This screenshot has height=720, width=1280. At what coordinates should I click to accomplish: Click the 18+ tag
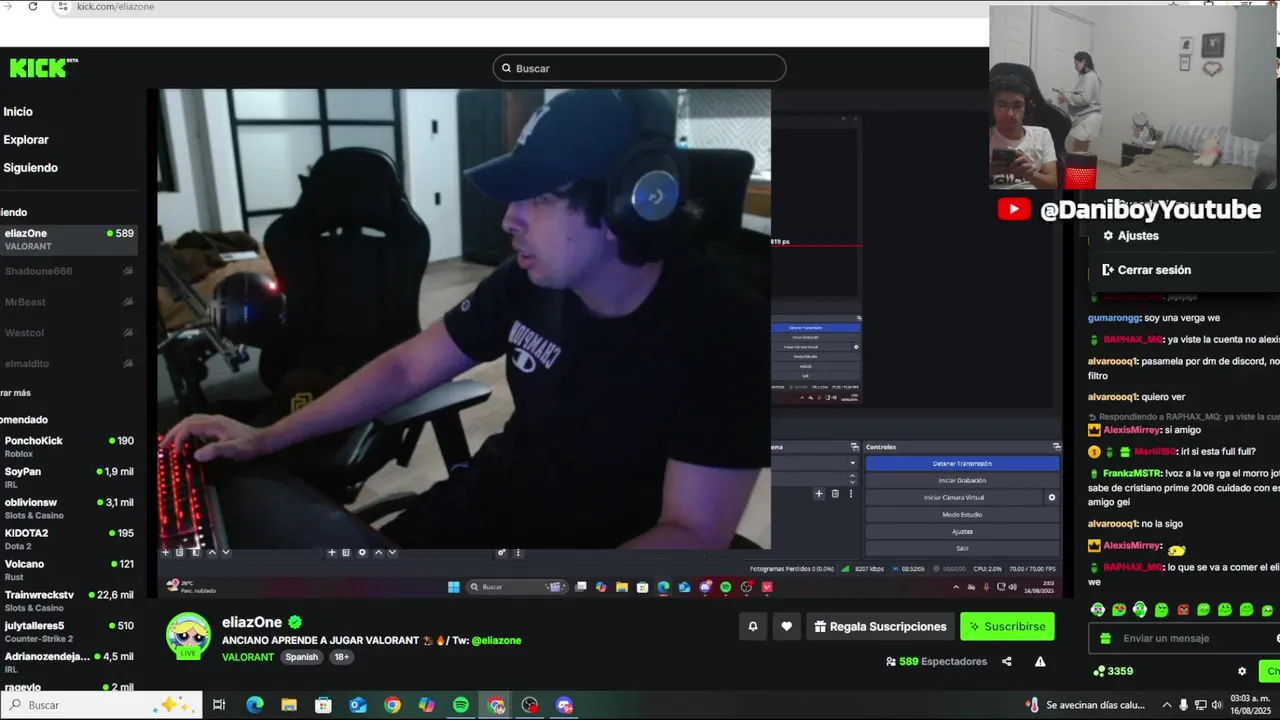(342, 657)
